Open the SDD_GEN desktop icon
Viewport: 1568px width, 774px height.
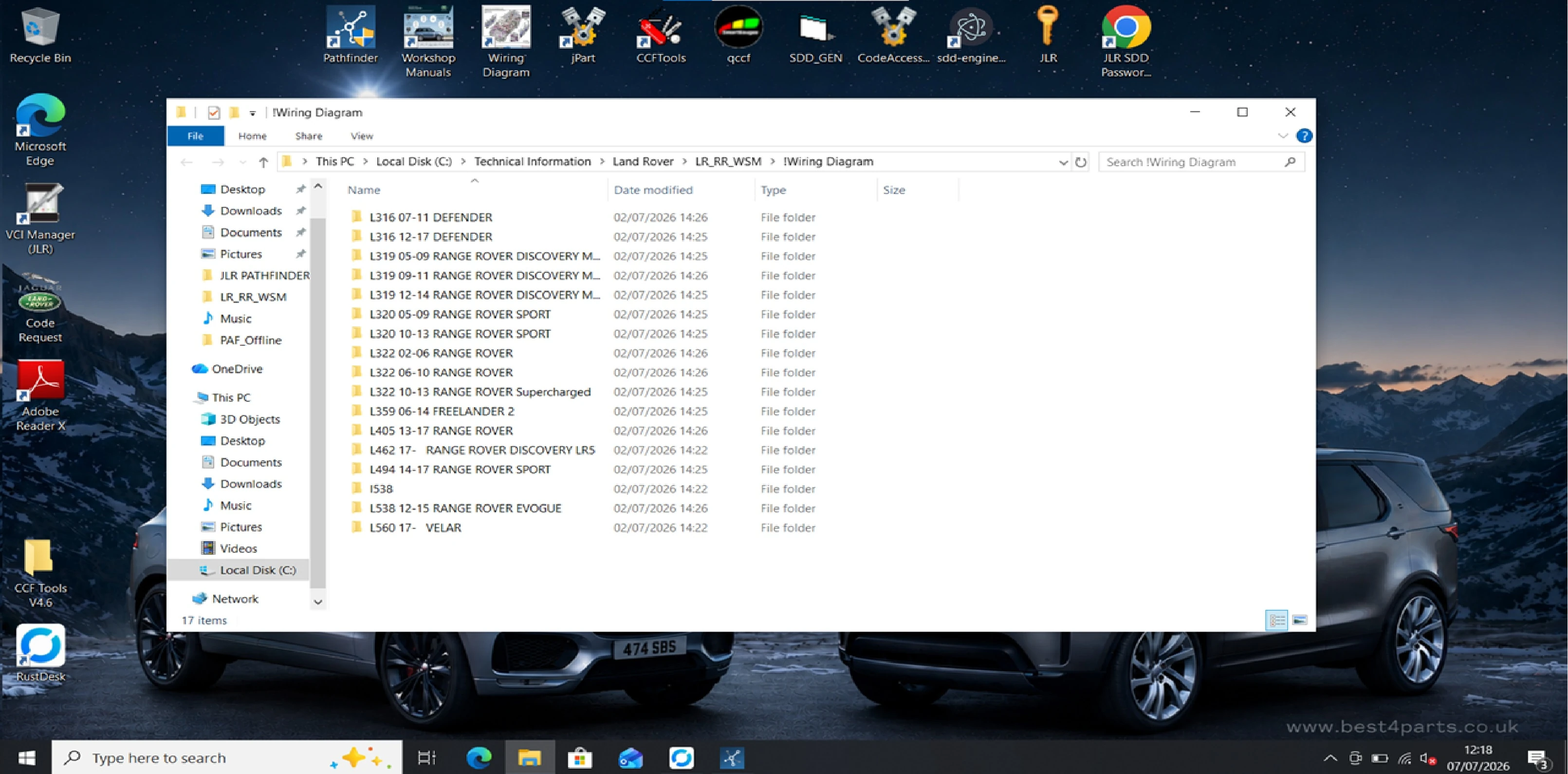coord(816,36)
